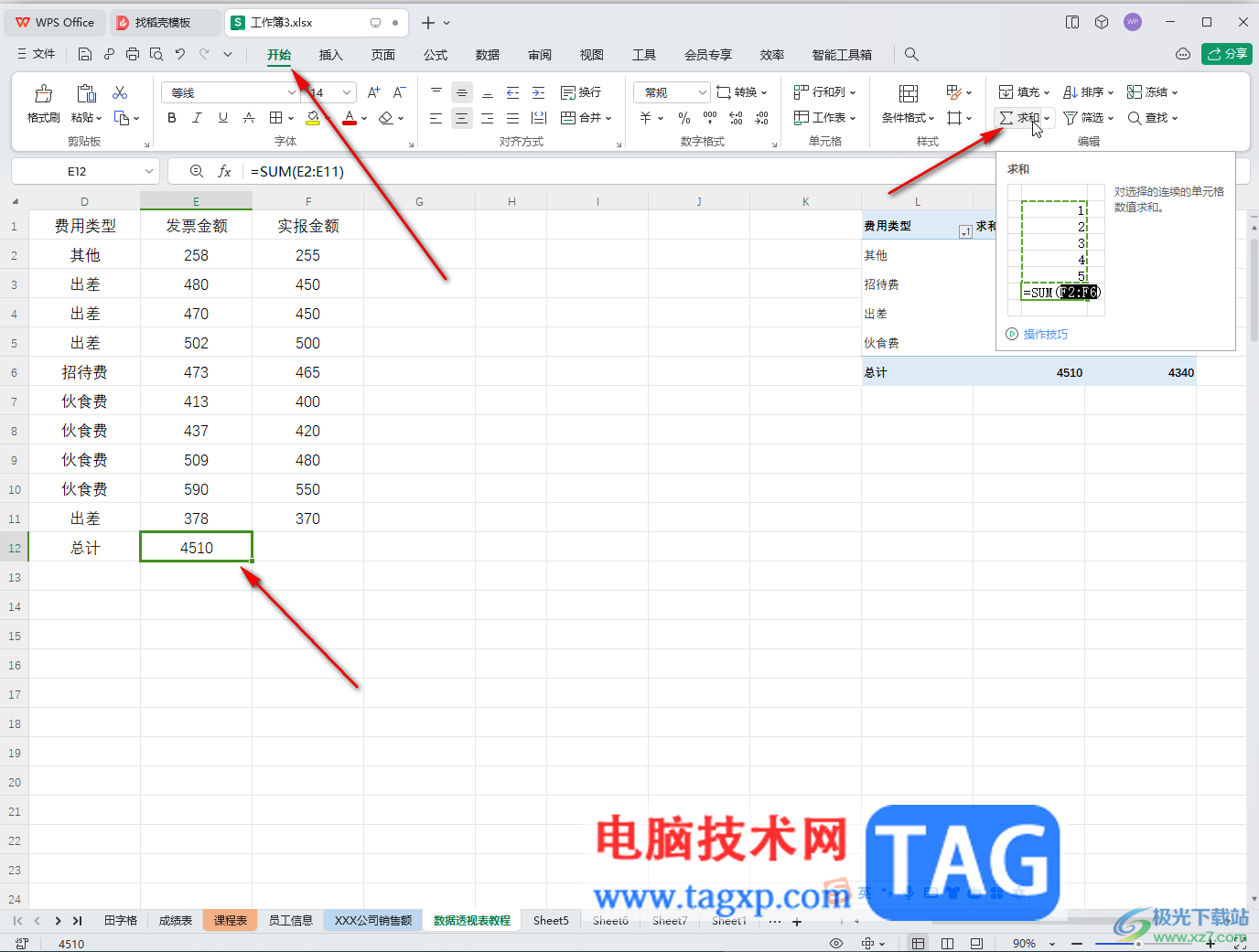This screenshot has height=952, width=1259.
Task: Click the Format Painter (格式刷) icon
Action: pos(43,93)
